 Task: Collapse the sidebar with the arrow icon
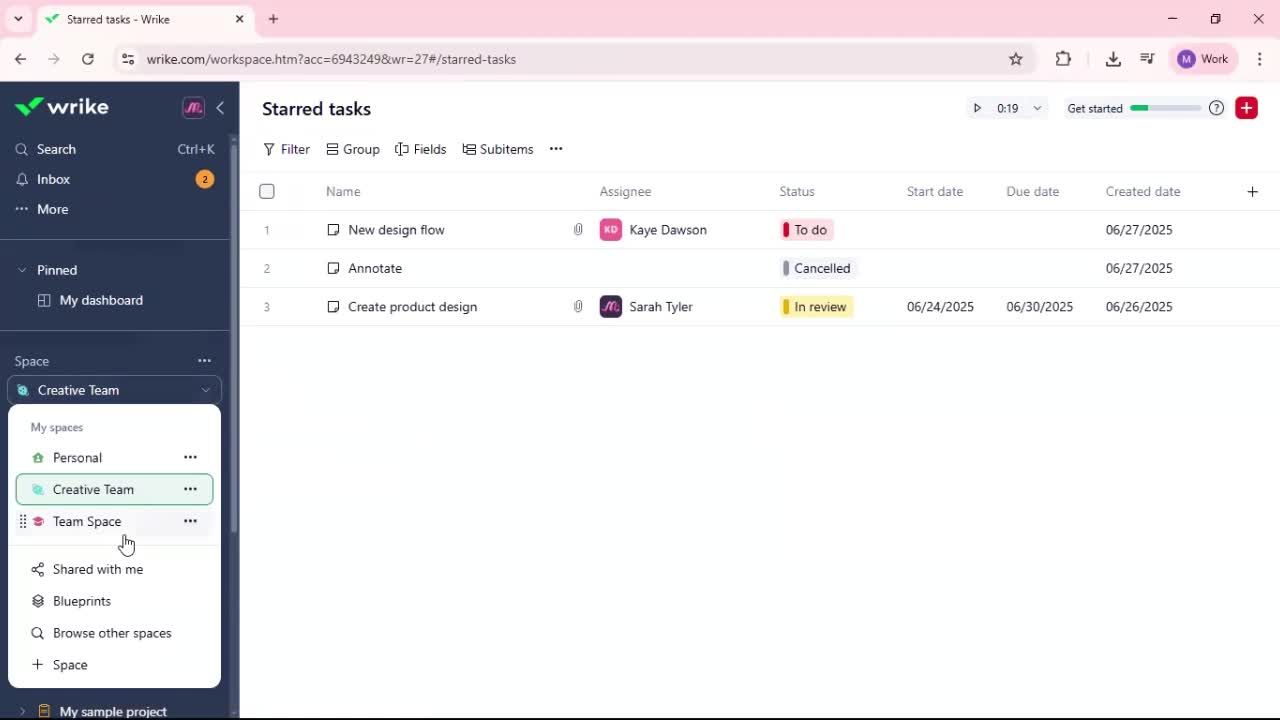tap(220, 108)
